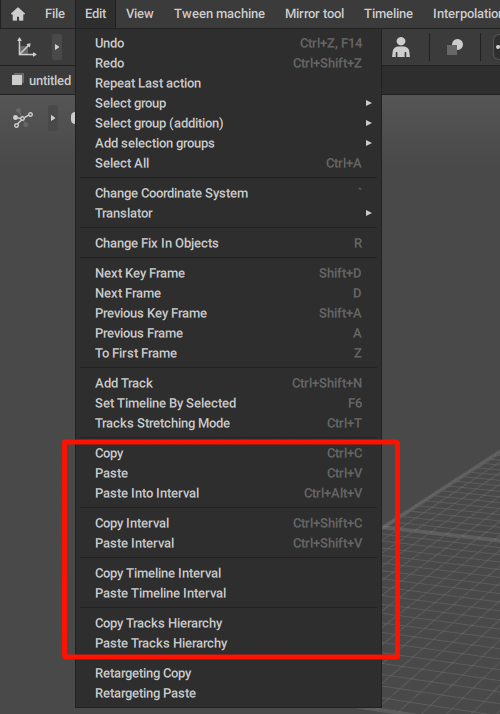This screenshot has height=714, width=500.
Task: Switch to the untitled scene tab
Action: tap(50, 81)
